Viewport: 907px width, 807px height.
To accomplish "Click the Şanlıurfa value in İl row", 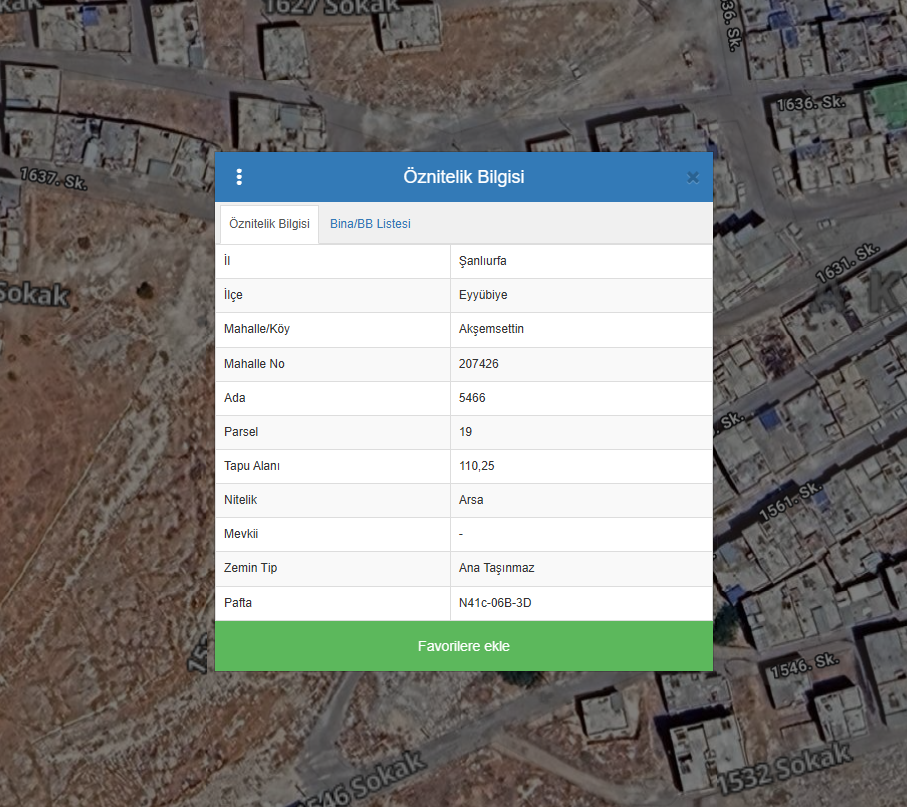I will (x=483, y=261).
